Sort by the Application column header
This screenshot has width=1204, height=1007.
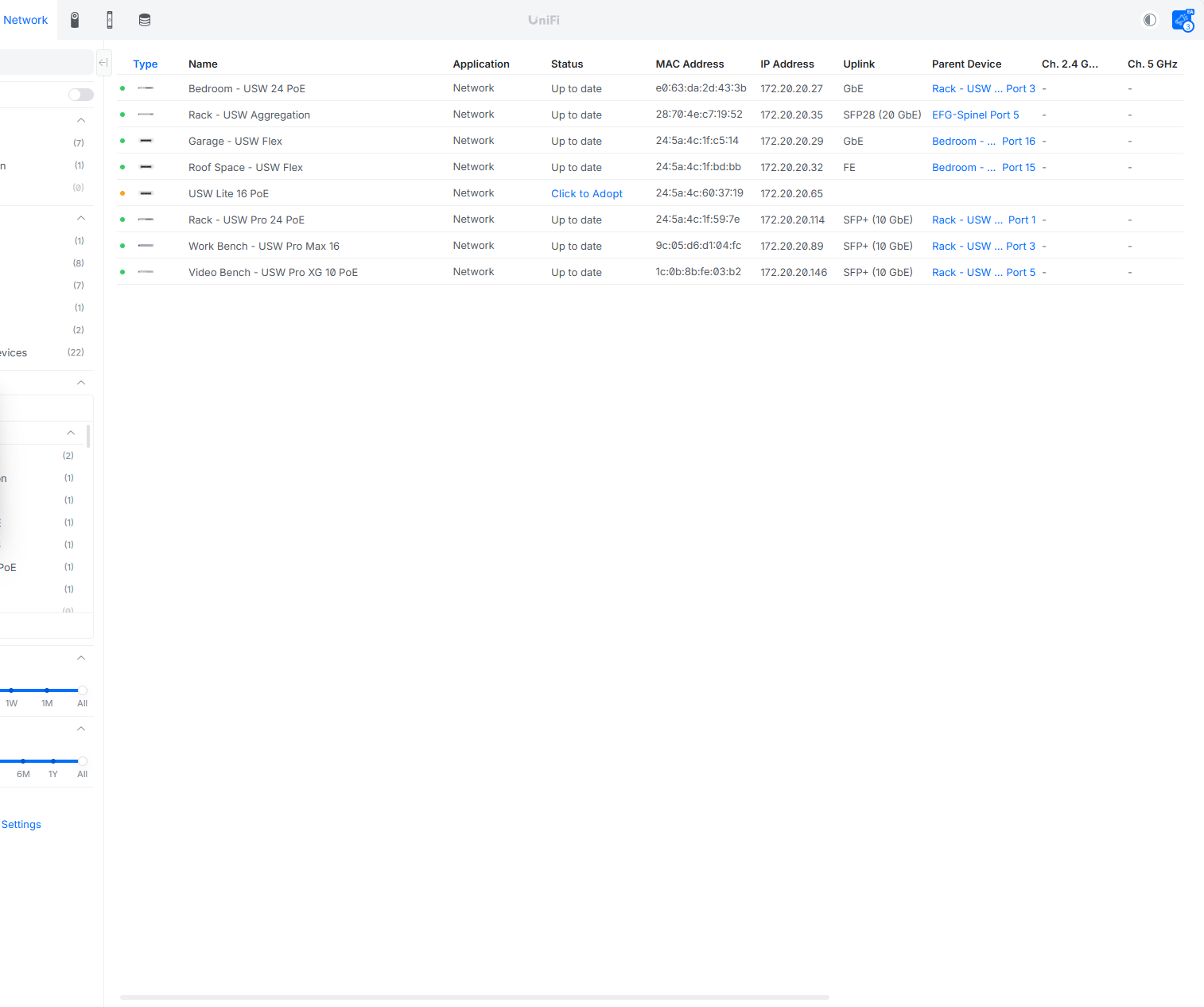(481, 64)
